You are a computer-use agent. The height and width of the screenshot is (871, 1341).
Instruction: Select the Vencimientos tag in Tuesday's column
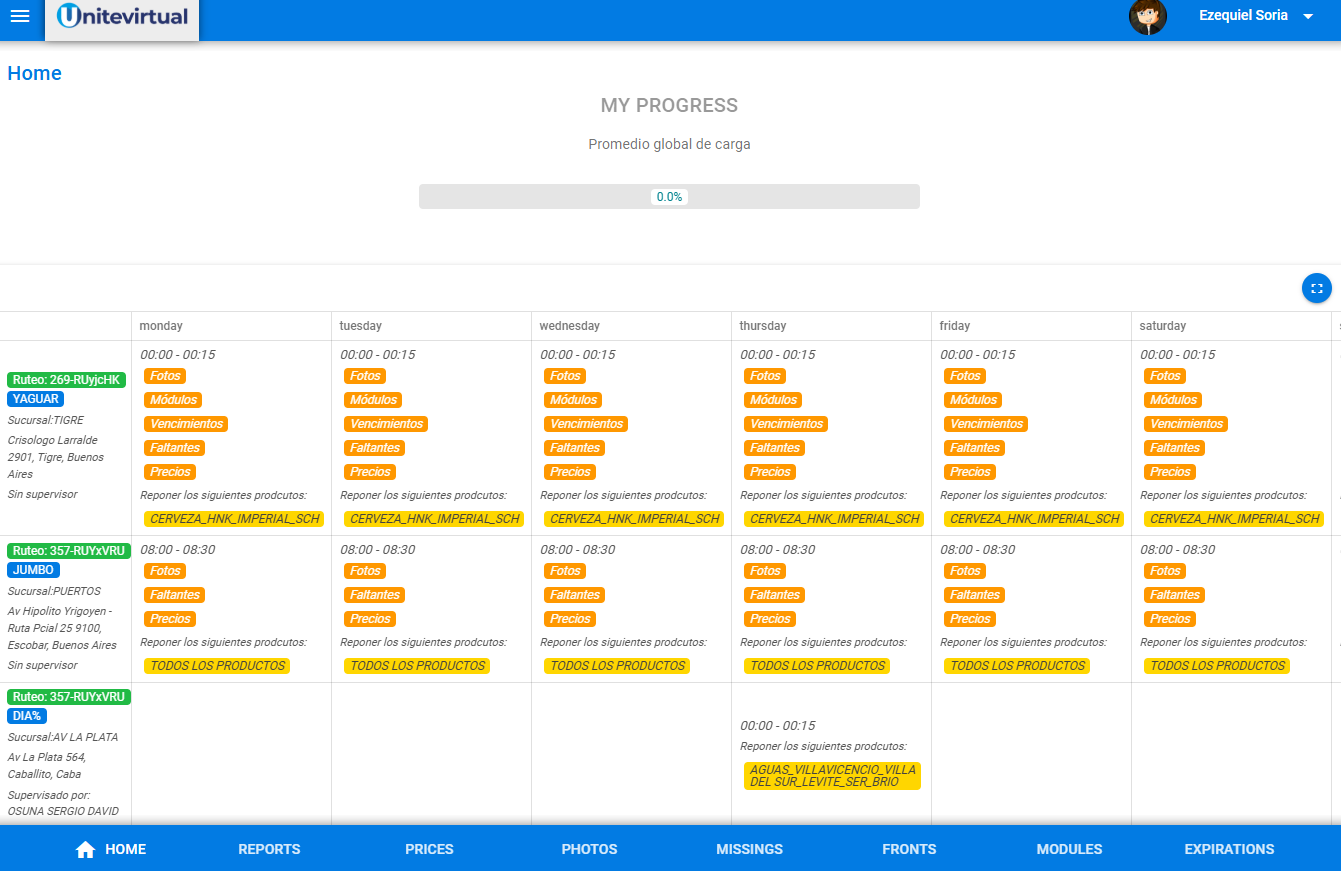386,423
